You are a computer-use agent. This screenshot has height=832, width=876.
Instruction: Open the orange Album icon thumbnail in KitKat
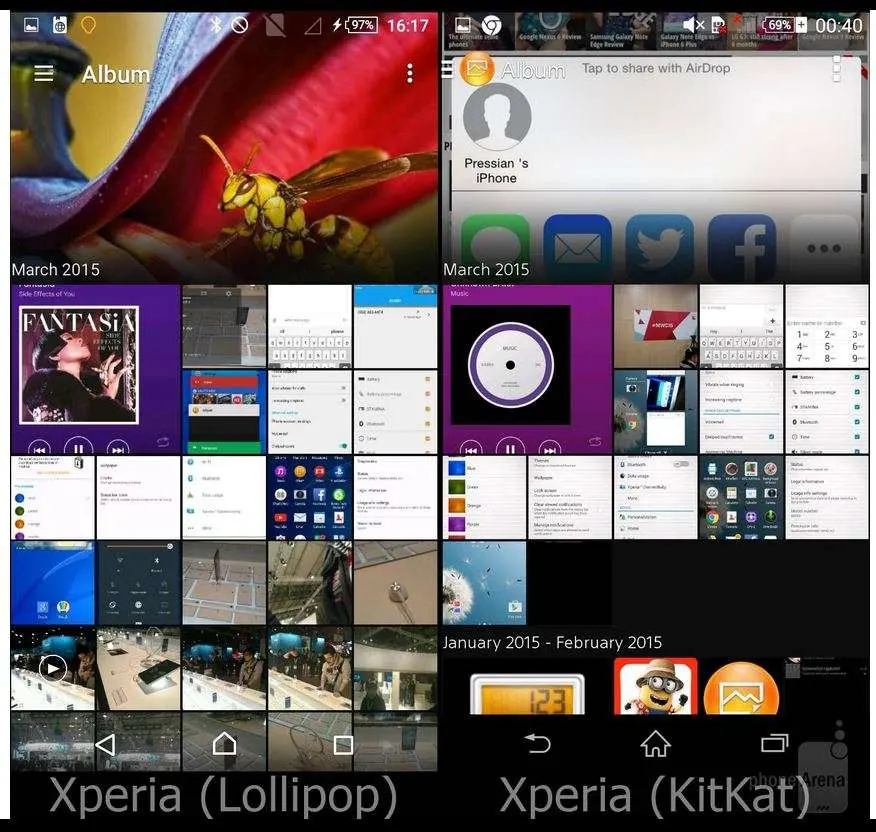tap(741, 688)
